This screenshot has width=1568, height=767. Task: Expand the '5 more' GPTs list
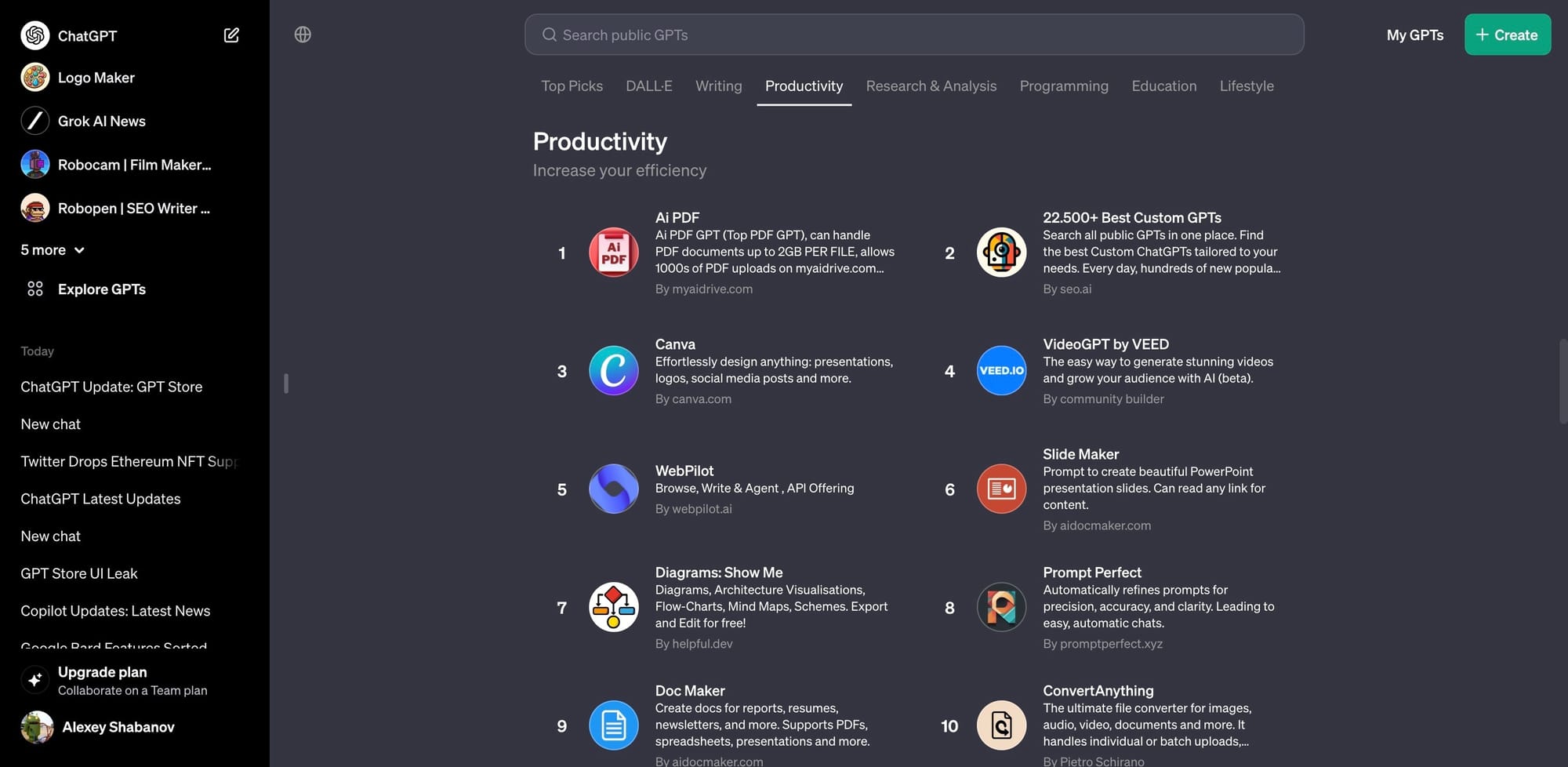tap(53, 250)
